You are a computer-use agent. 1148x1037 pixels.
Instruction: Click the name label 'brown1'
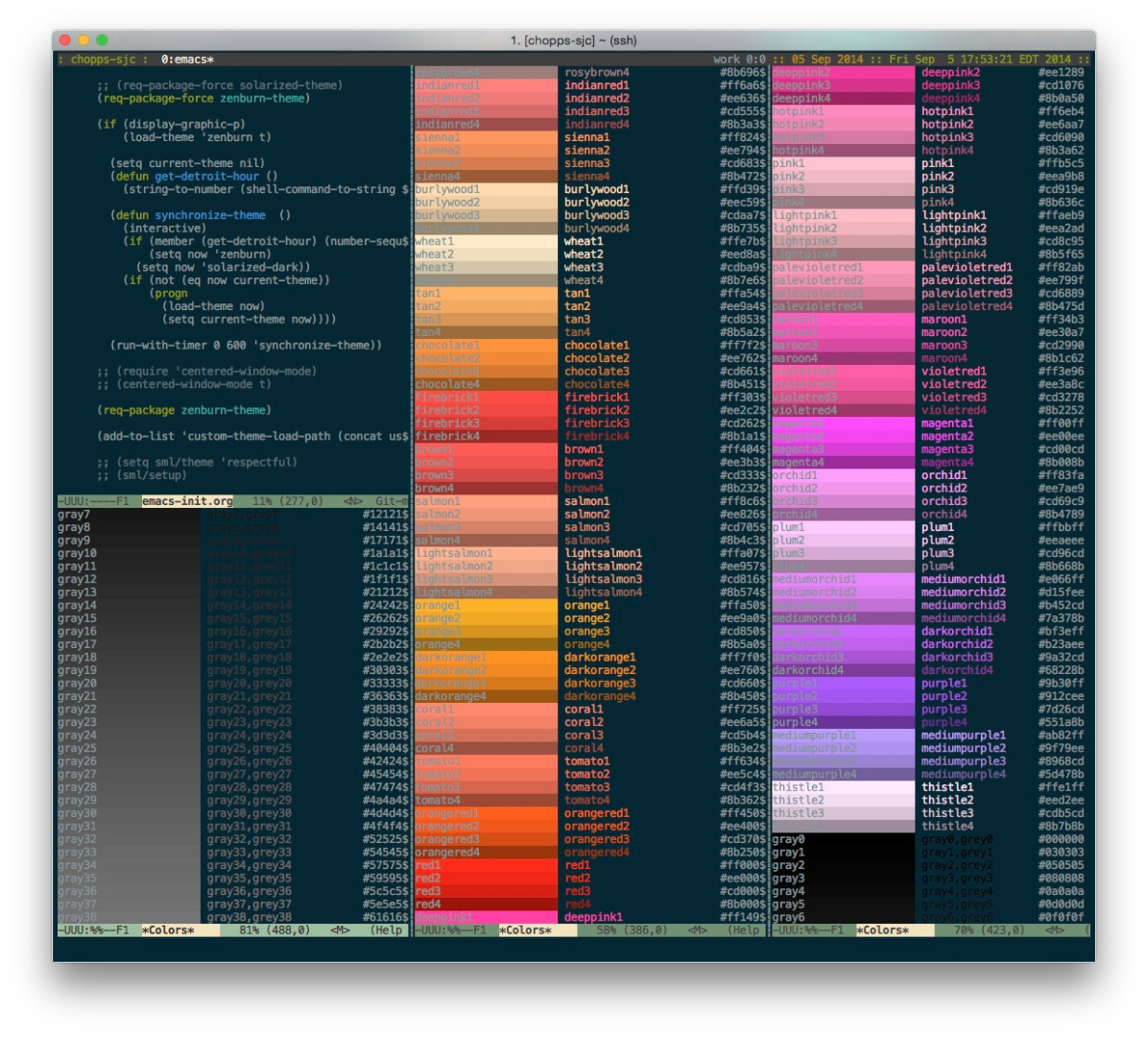click(585, 449)
